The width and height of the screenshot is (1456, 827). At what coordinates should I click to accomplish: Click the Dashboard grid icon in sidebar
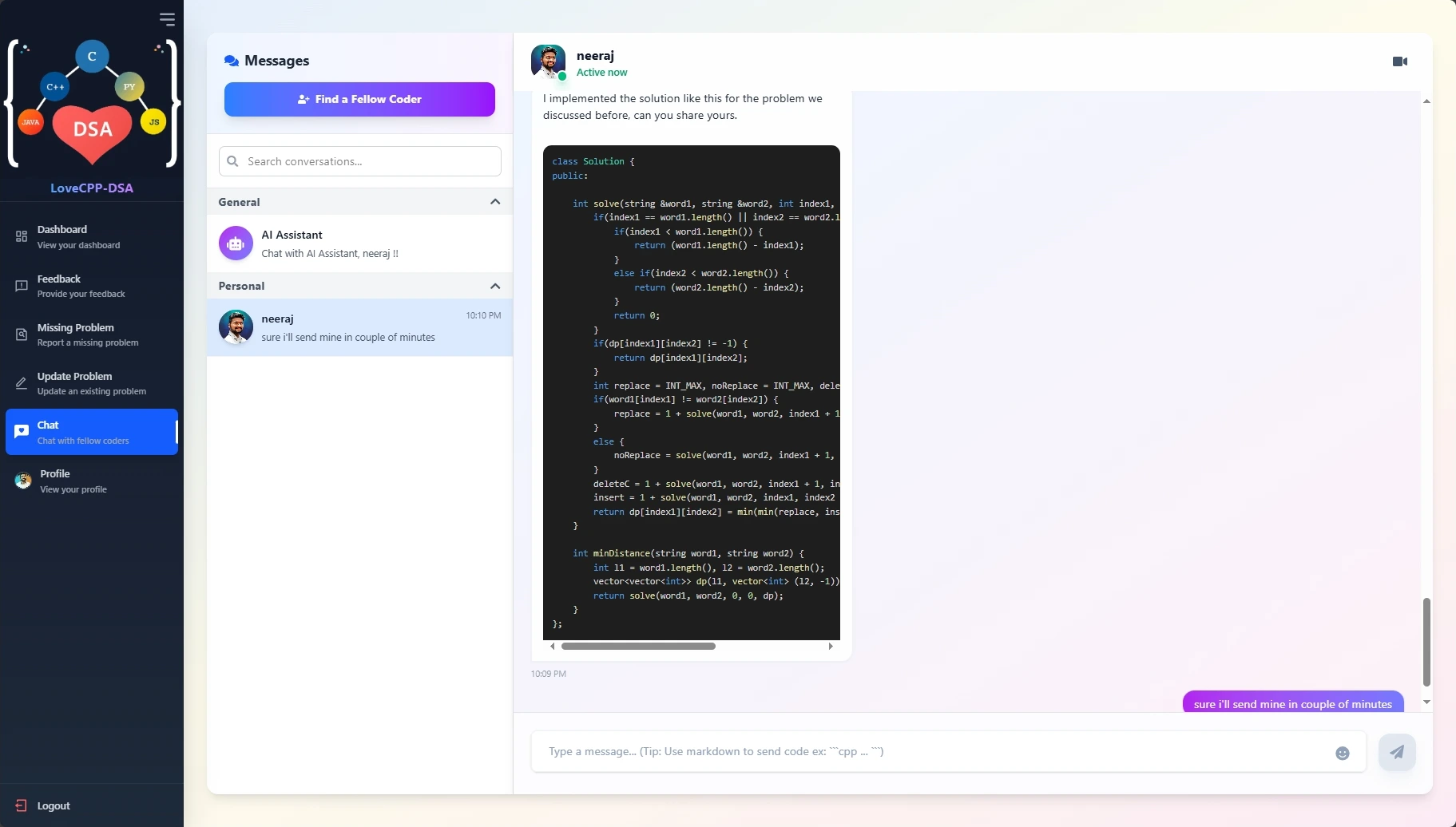coord(22,235)
